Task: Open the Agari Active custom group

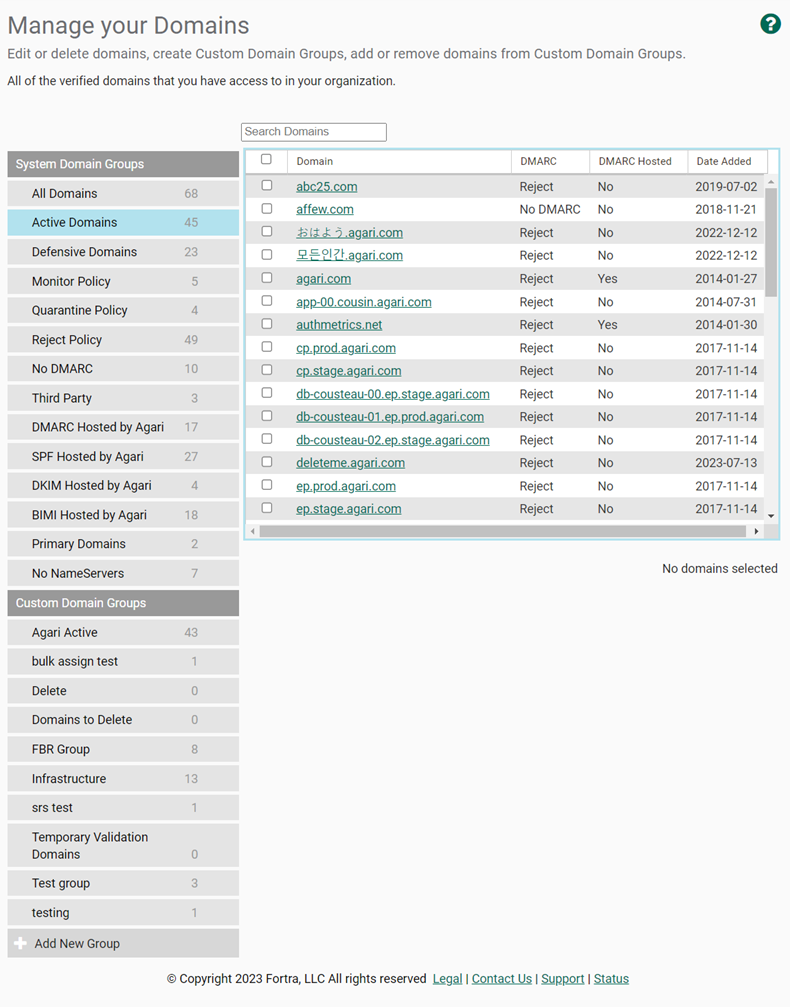Action: 123,633
